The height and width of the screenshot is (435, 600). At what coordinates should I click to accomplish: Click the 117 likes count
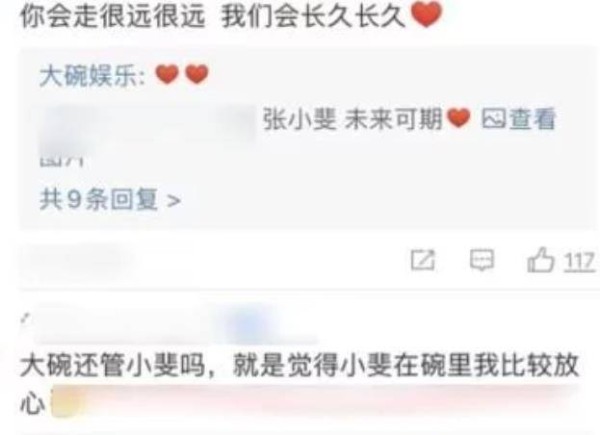579,262
